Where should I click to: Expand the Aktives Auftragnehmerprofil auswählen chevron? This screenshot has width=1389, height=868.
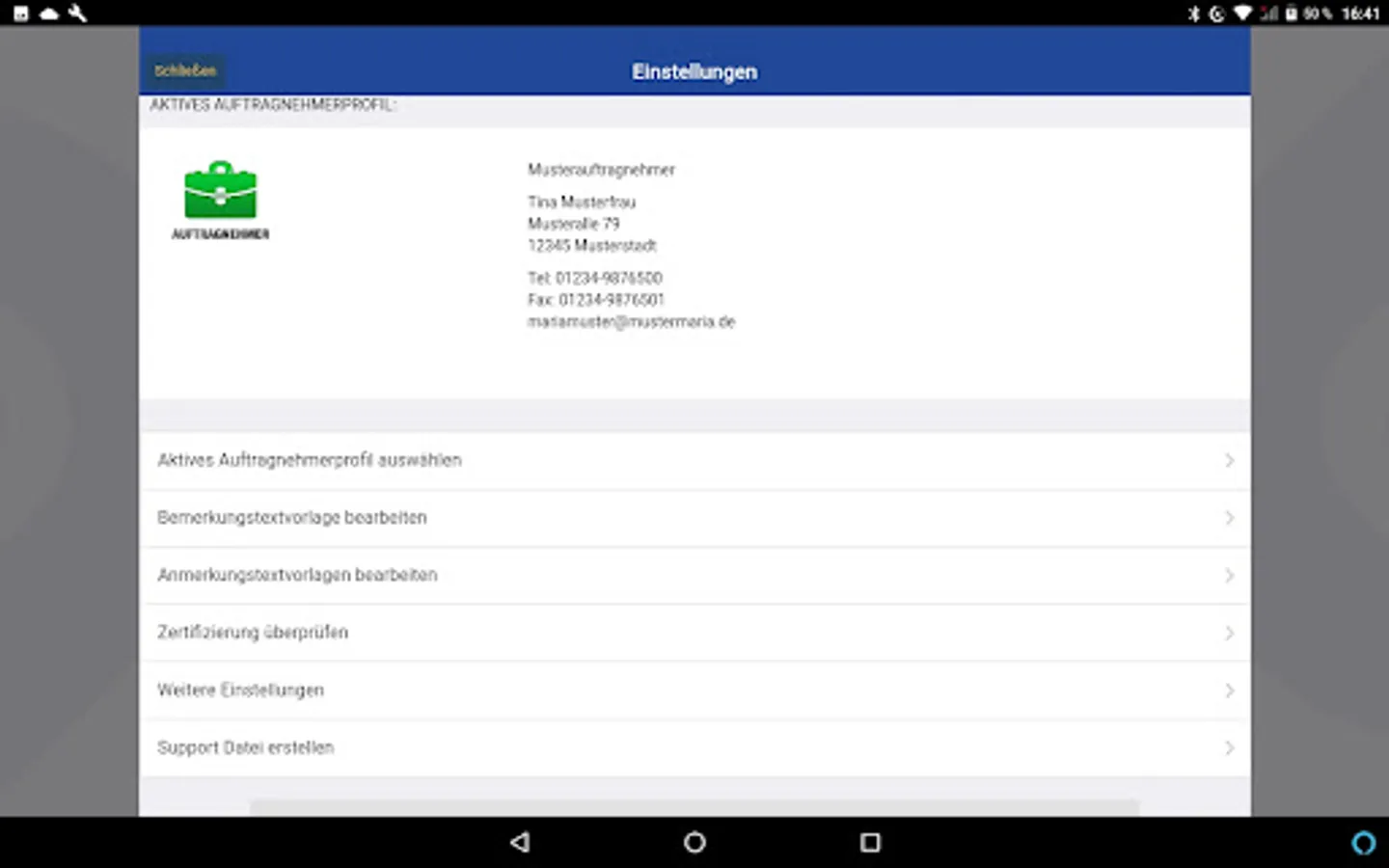point(1229,460)
